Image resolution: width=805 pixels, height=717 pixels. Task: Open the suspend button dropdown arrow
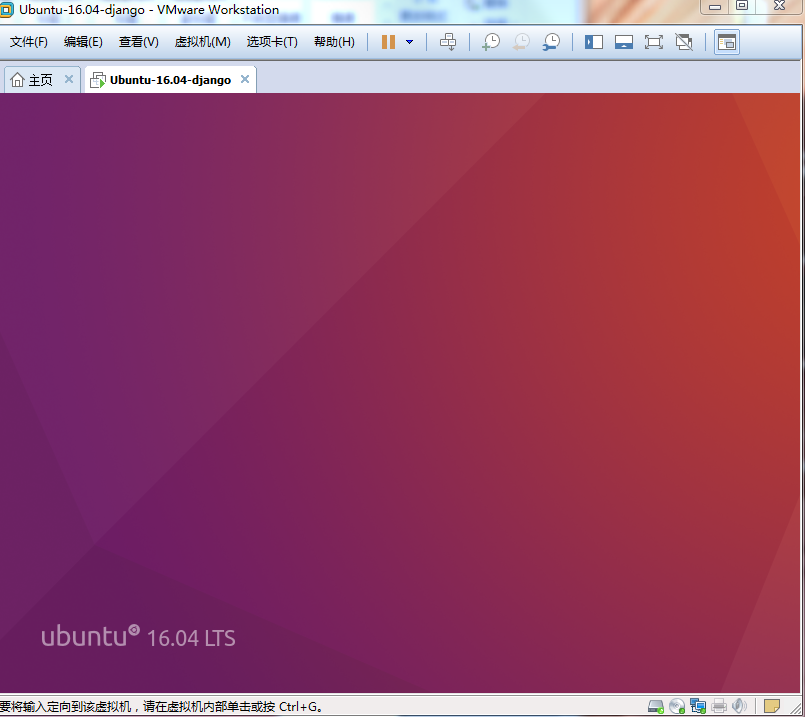click(409, 42)
